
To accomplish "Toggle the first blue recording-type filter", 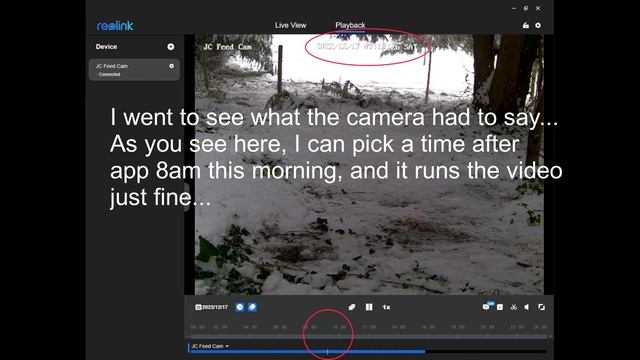I will click(240, 307).
